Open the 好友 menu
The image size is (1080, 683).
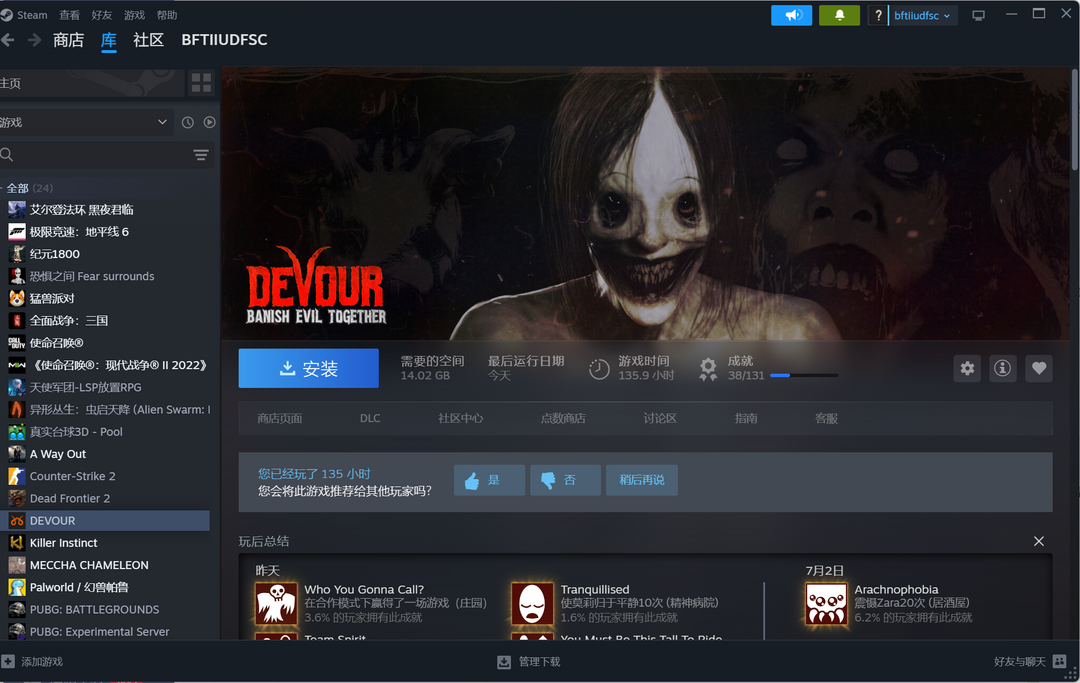pos(101,14)
